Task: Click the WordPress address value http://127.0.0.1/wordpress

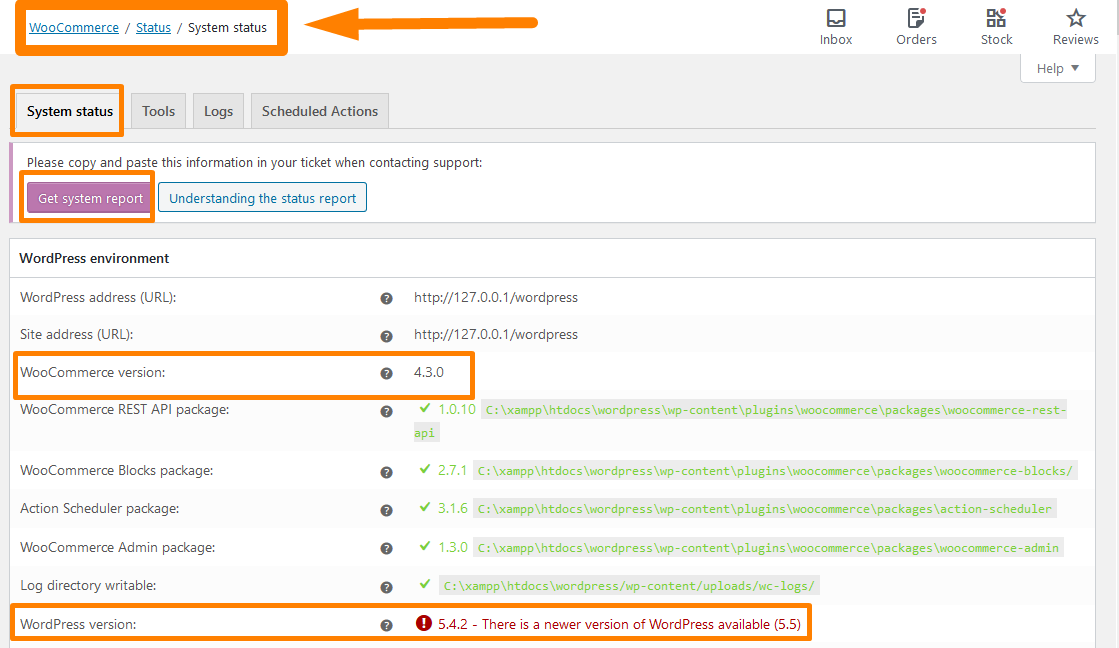Action: 496,298
